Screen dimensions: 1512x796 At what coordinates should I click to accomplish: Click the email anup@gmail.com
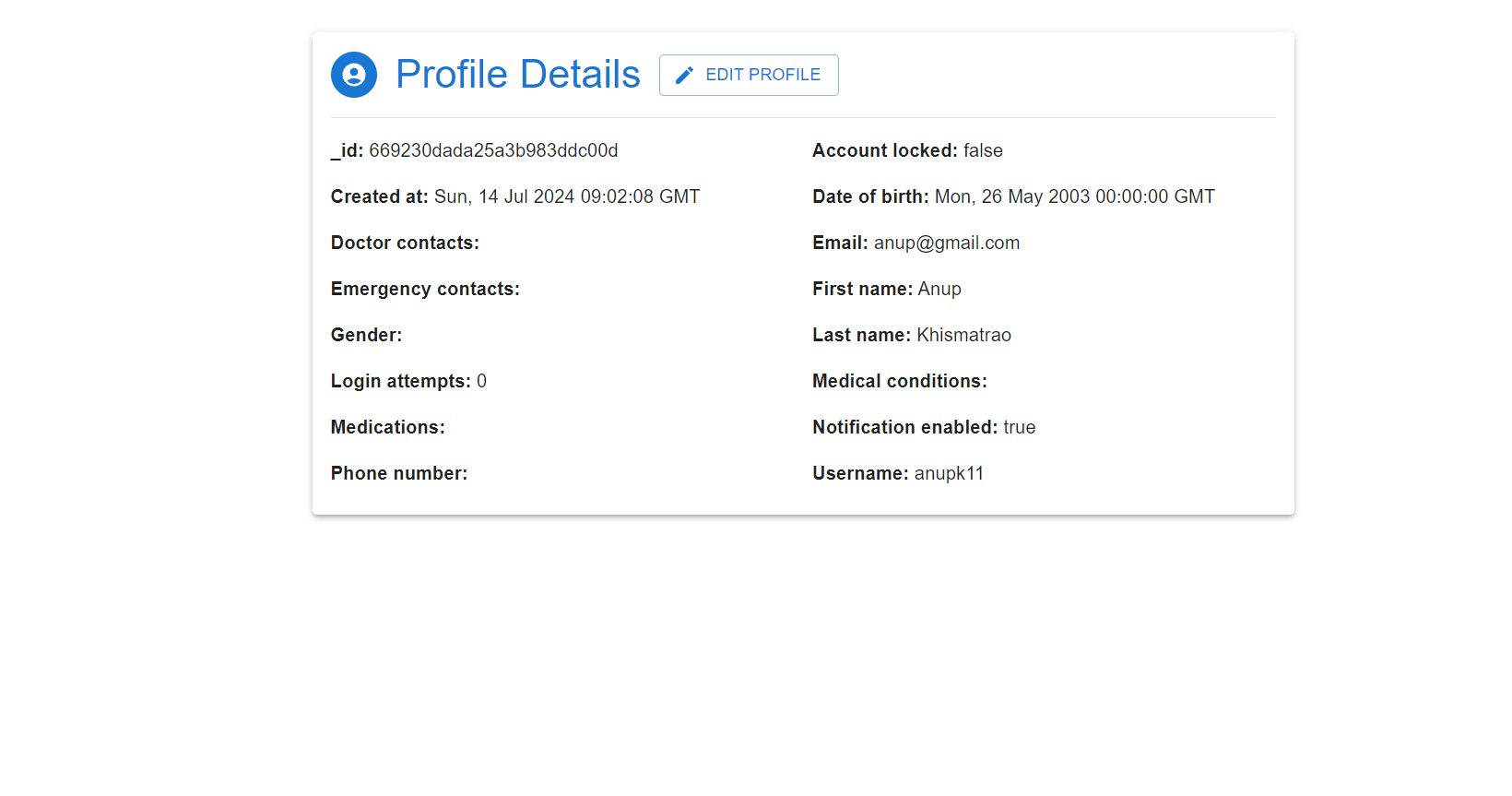(947, 243)
